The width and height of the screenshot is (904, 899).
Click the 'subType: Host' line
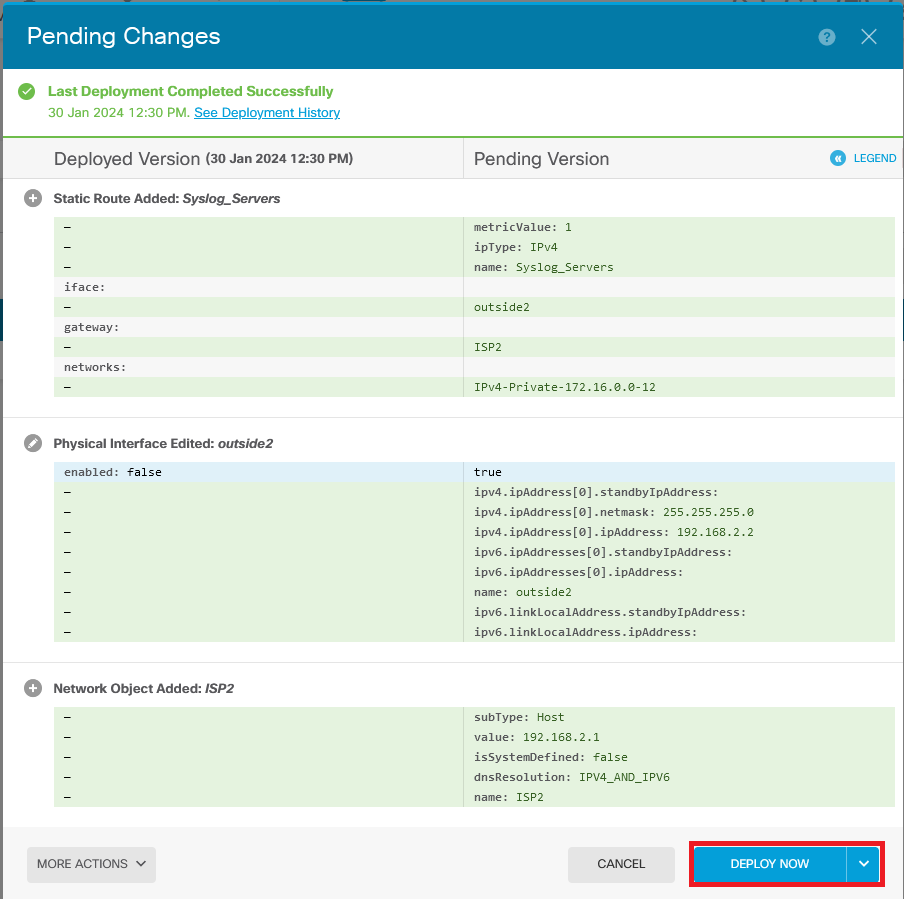click(x=519, y=717)
